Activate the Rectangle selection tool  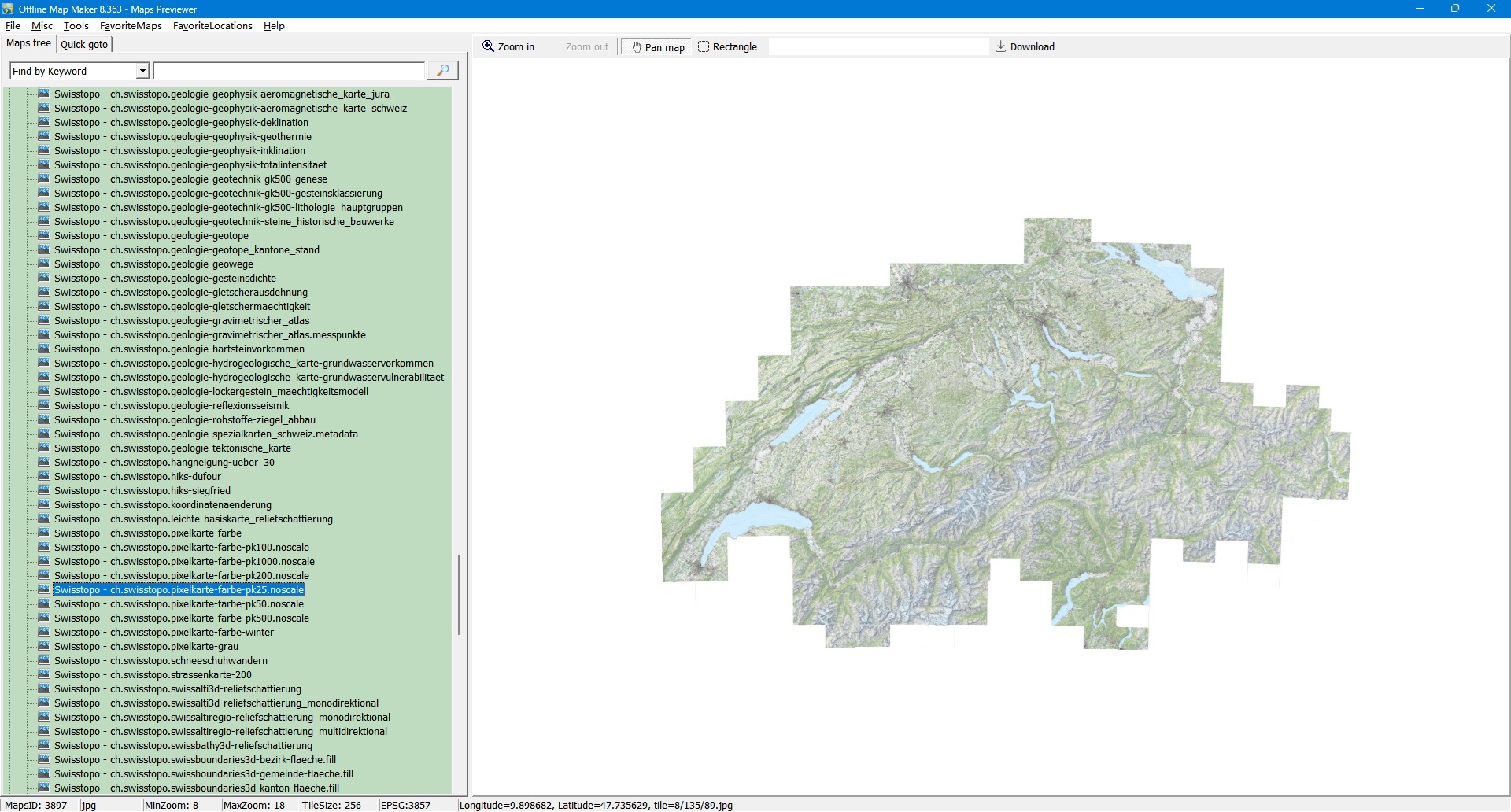(x=727, y=46)
